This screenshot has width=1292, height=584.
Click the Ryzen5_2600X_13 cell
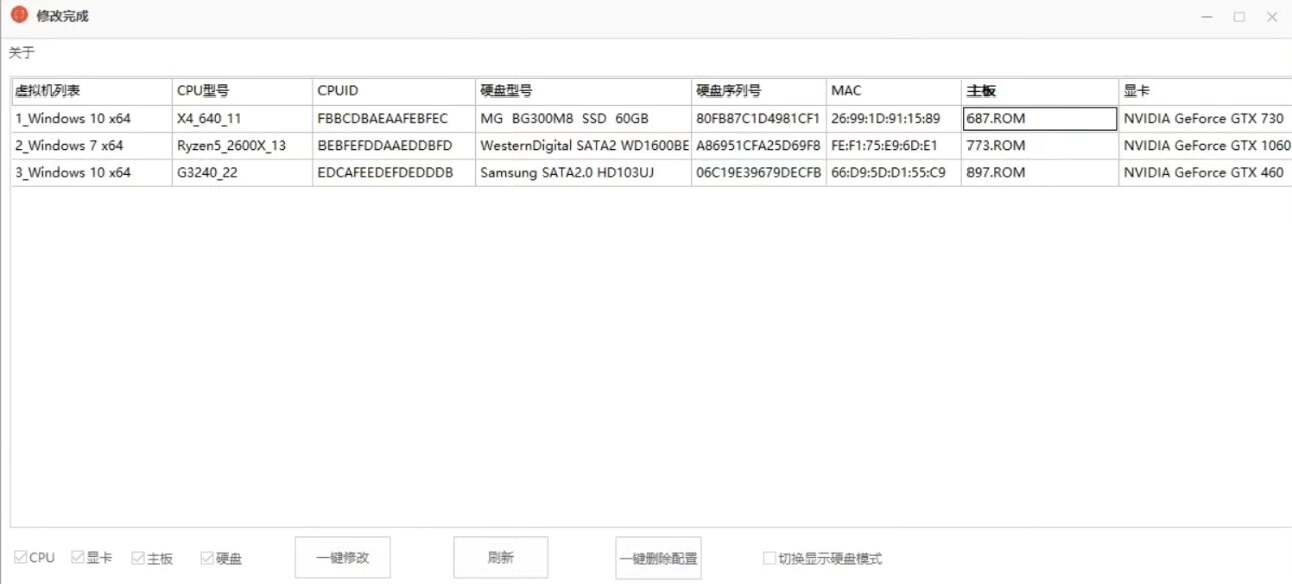pos(242,145)
